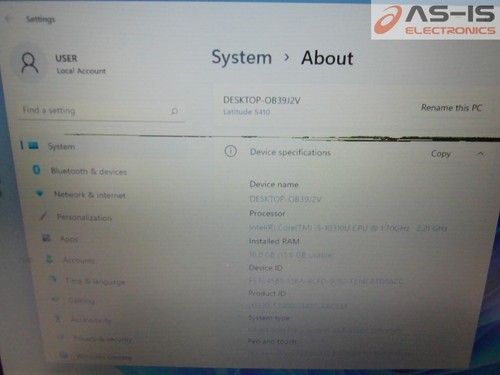Click the Device specifications info icon

pyautogui.click(x=230, y=151)
